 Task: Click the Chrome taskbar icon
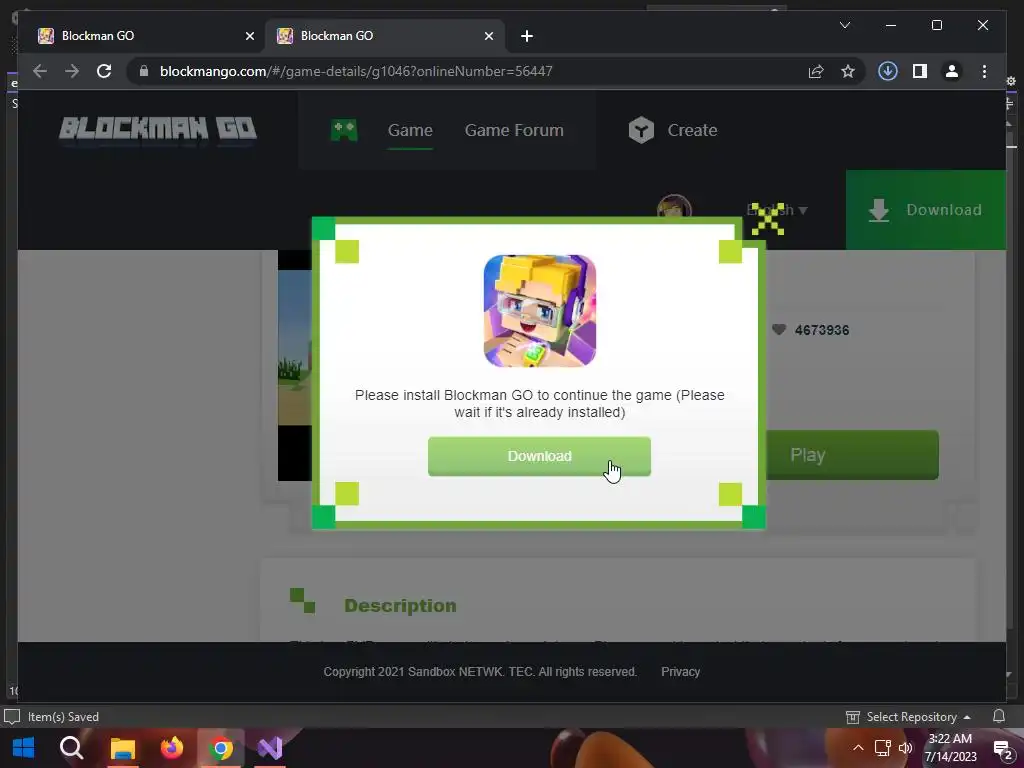click(221, 748)
